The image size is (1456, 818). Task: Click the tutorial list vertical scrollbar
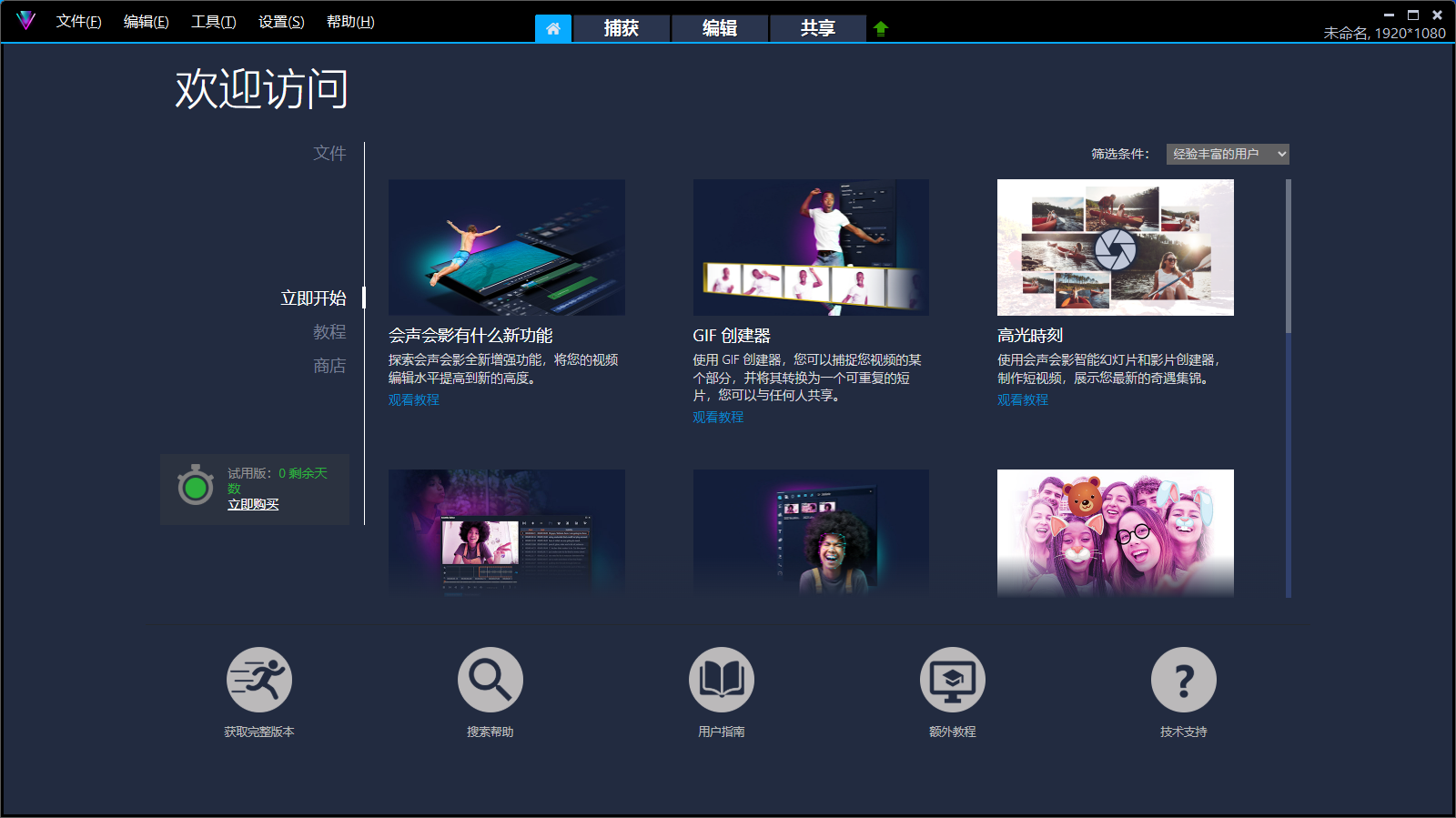[x=1288, y=258]
